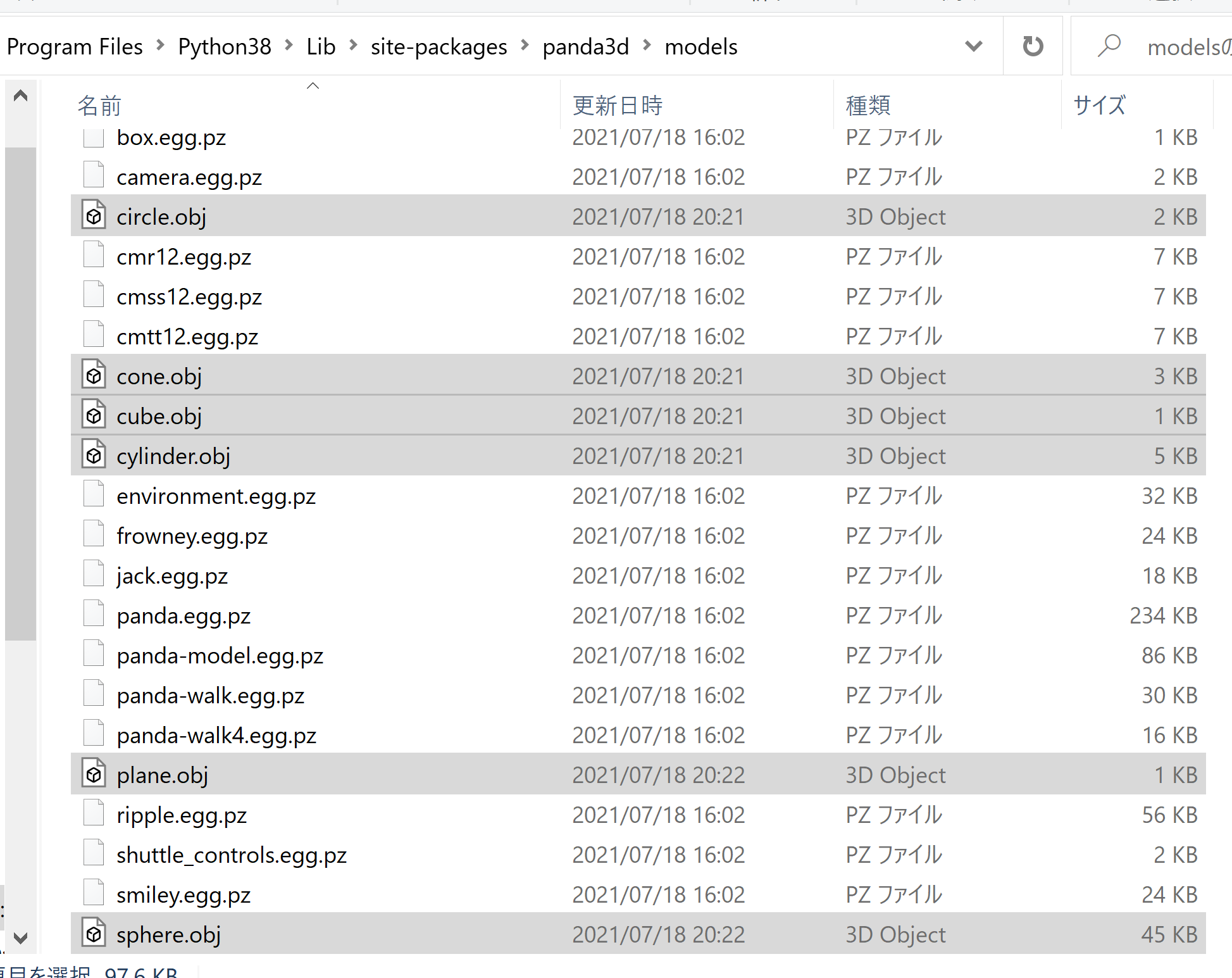The width and height of the screenshot is (1232, 978).
Task: Select the file name plane.obj
Action: [x=163, y=775]
